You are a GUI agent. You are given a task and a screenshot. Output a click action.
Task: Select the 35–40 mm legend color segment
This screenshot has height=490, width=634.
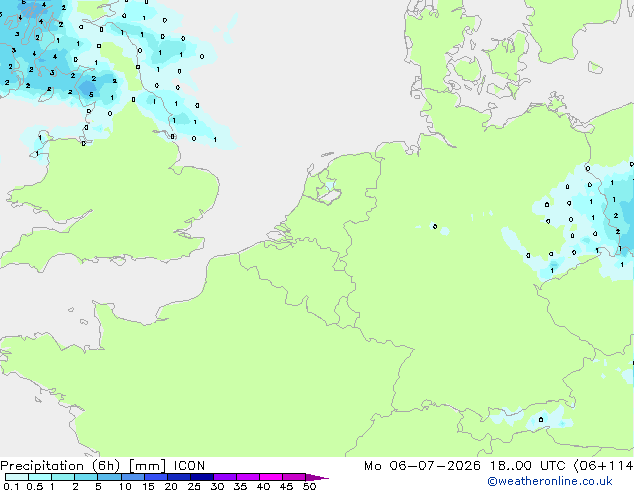247,477
